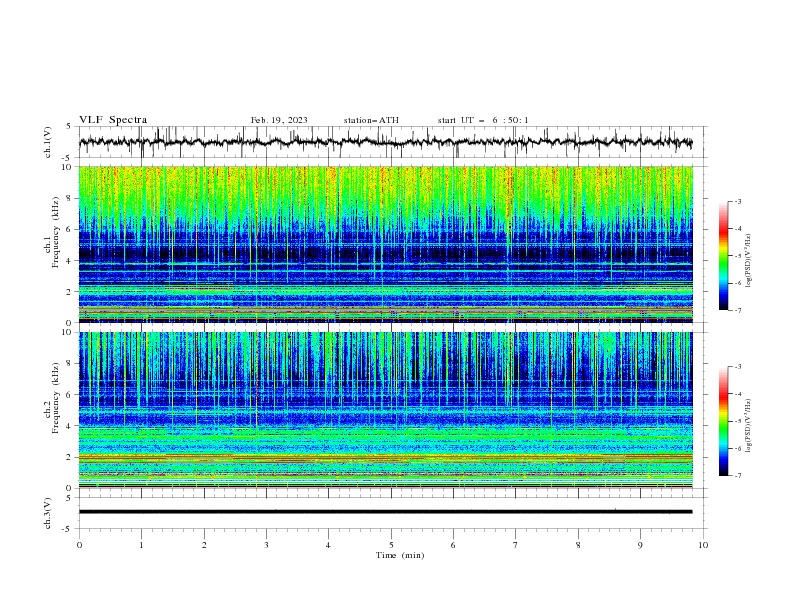Click the time axis tick label '5'
792x612 pixels.
[x=391, y=545]
